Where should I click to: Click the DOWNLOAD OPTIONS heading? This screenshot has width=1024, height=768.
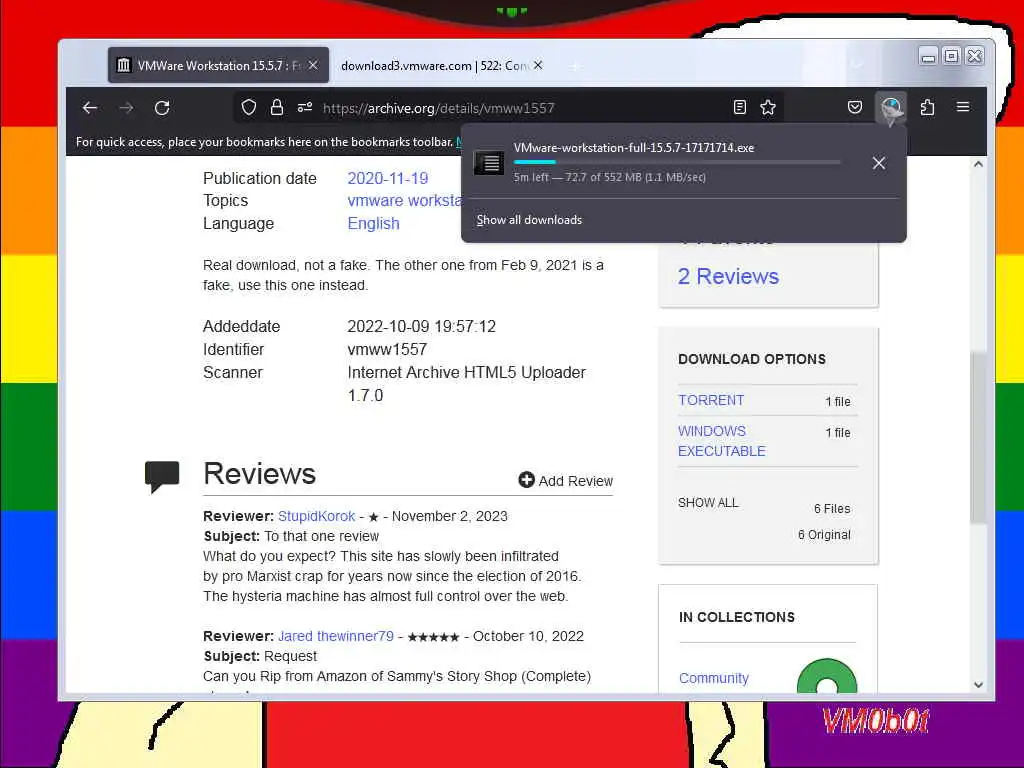pyautogui.click(x=752, y=359)
